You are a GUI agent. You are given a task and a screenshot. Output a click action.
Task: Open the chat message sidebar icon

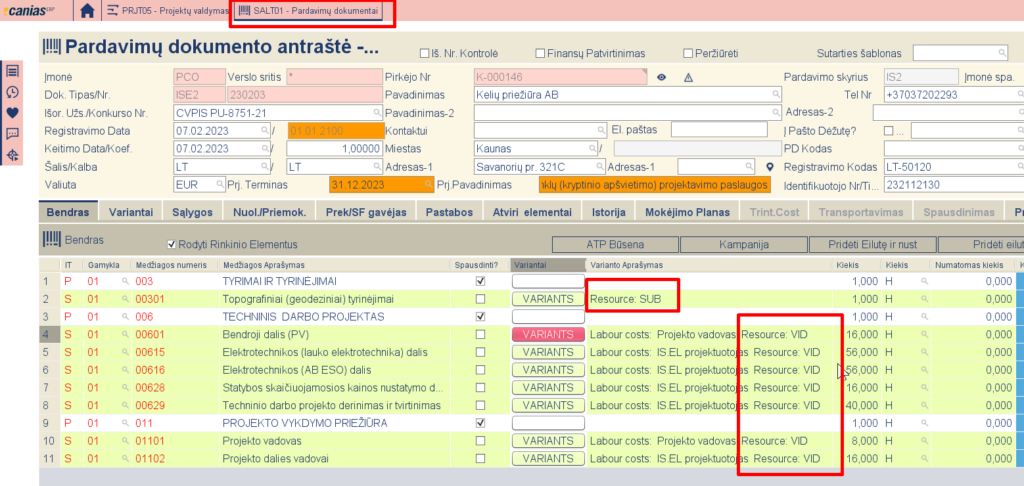coord(12,133)
